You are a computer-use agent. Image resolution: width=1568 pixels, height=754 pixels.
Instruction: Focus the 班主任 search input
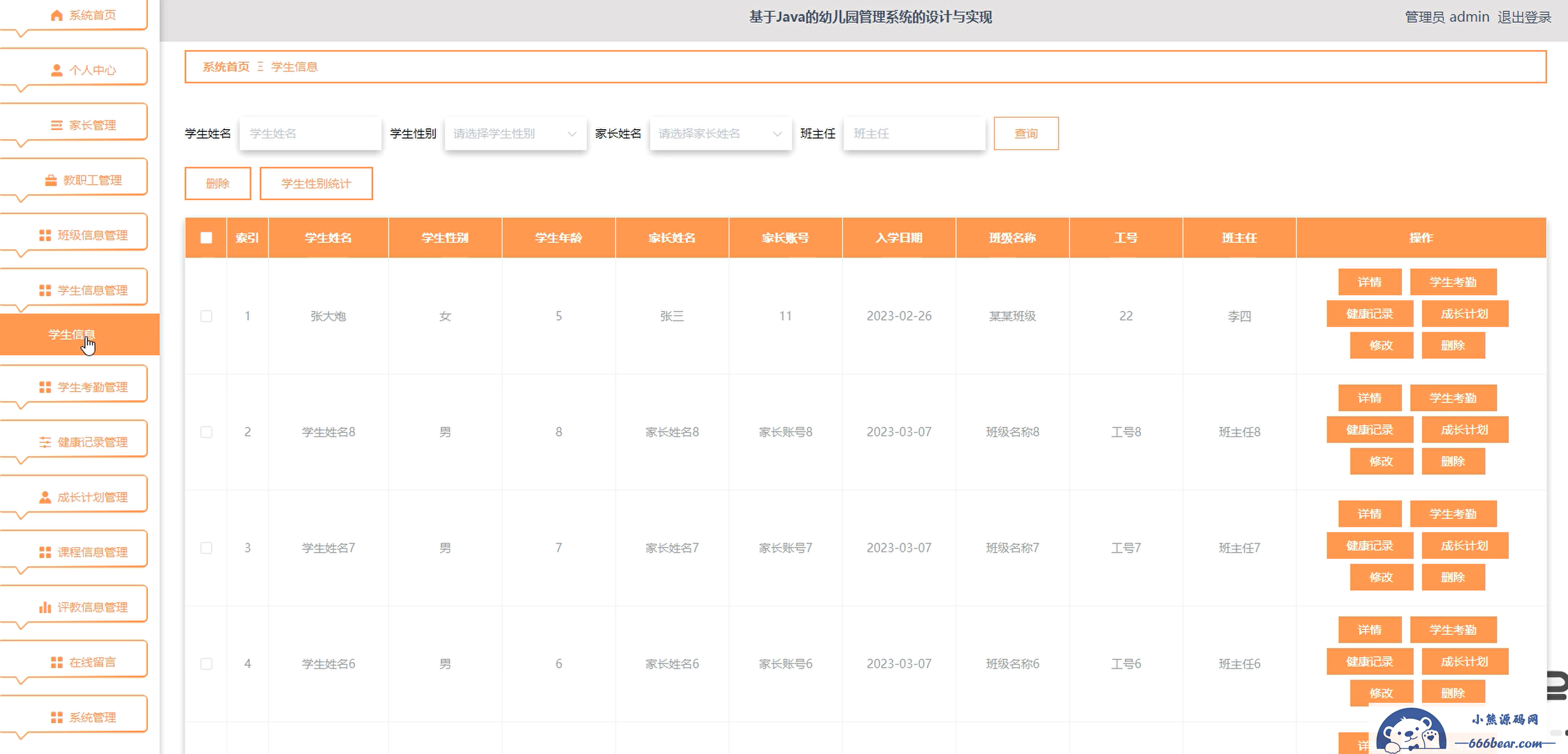tap(914, 133)
